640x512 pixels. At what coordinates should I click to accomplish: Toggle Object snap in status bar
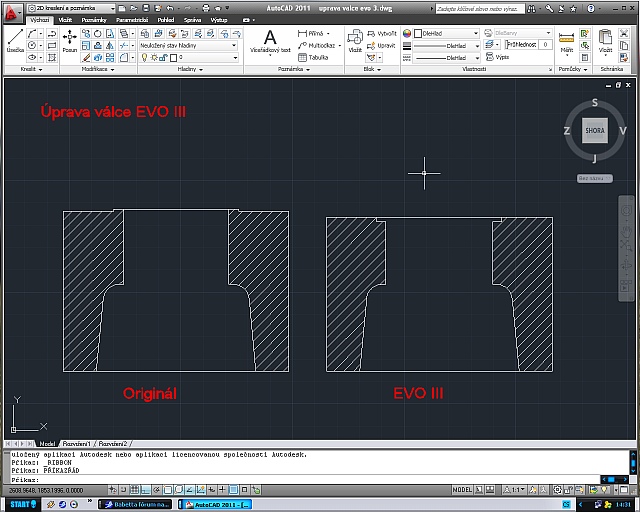click(167, 490)
